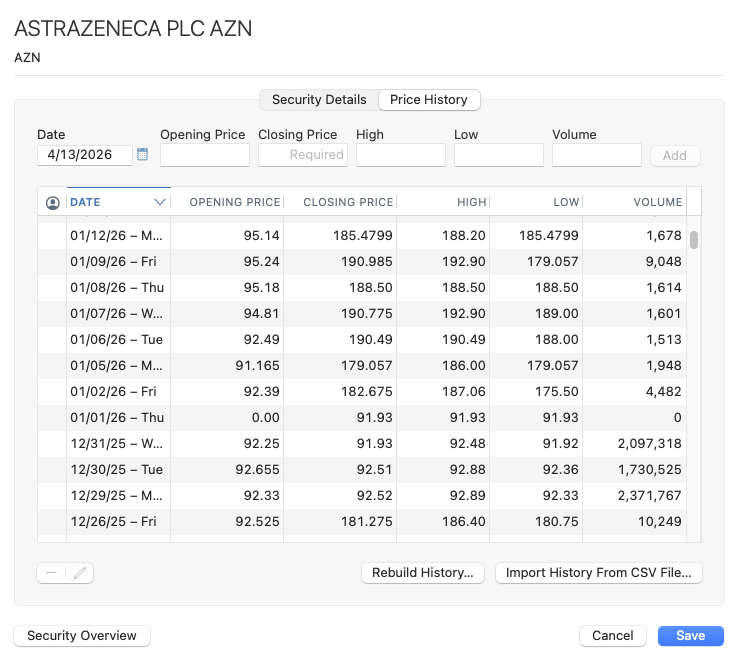Save the security changes

point(691,636)
